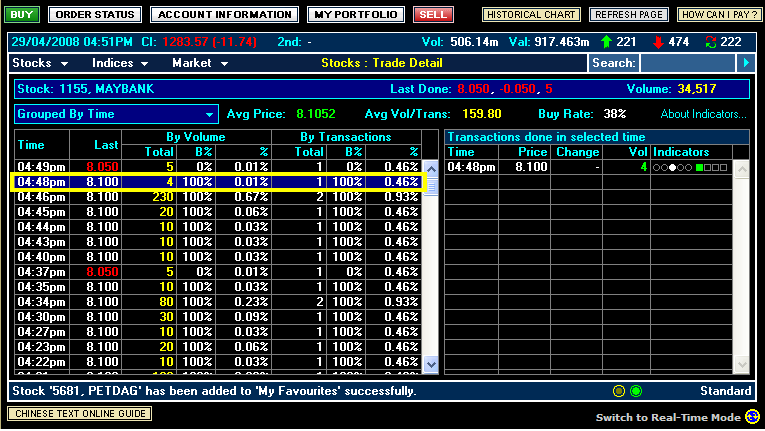Open the About Indicators link
Image resolution: width=765 pixels, height=431 pixels.
[x=703, y=114]
